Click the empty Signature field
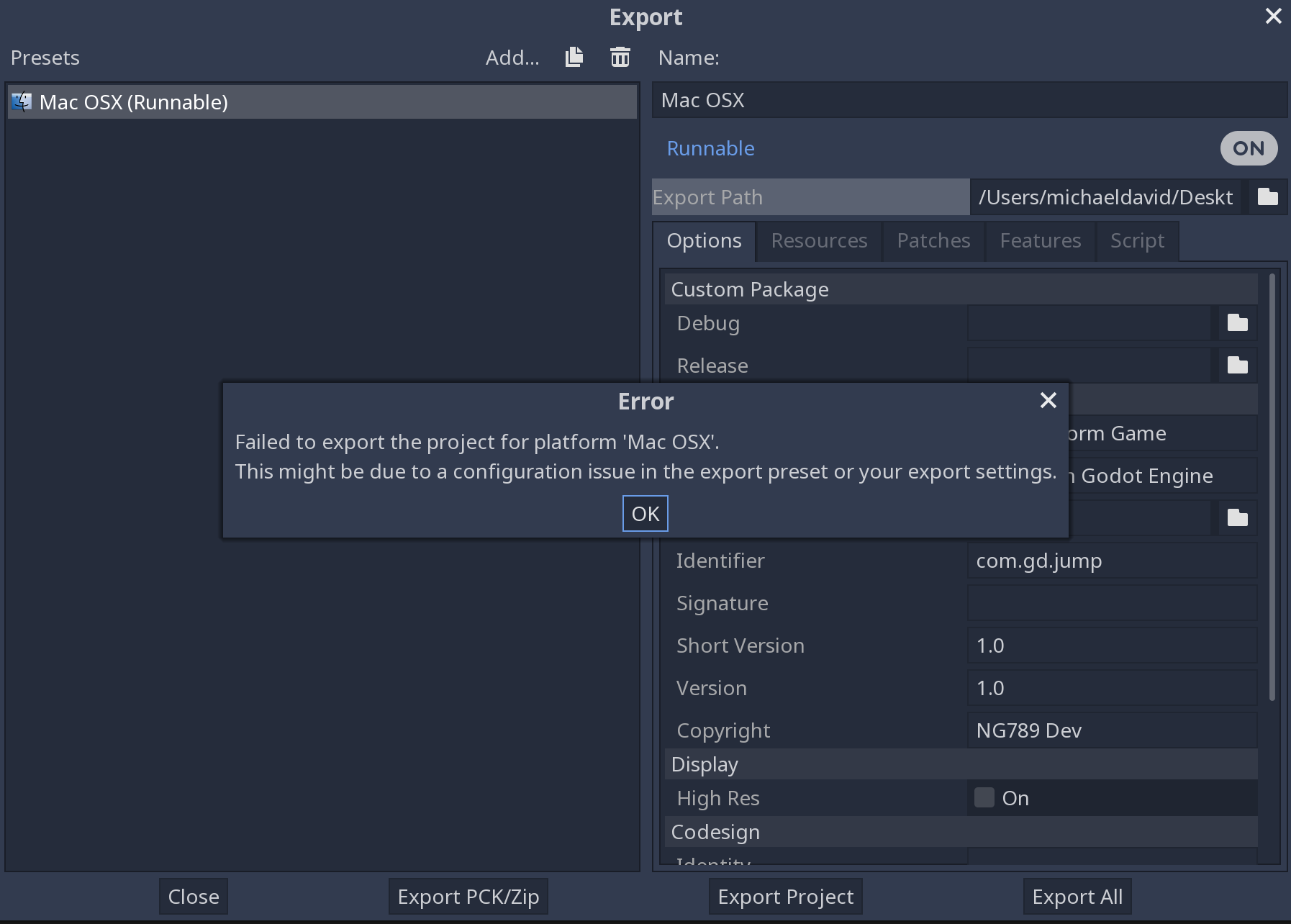1291x924 pixels. (x=1112, y=603)
